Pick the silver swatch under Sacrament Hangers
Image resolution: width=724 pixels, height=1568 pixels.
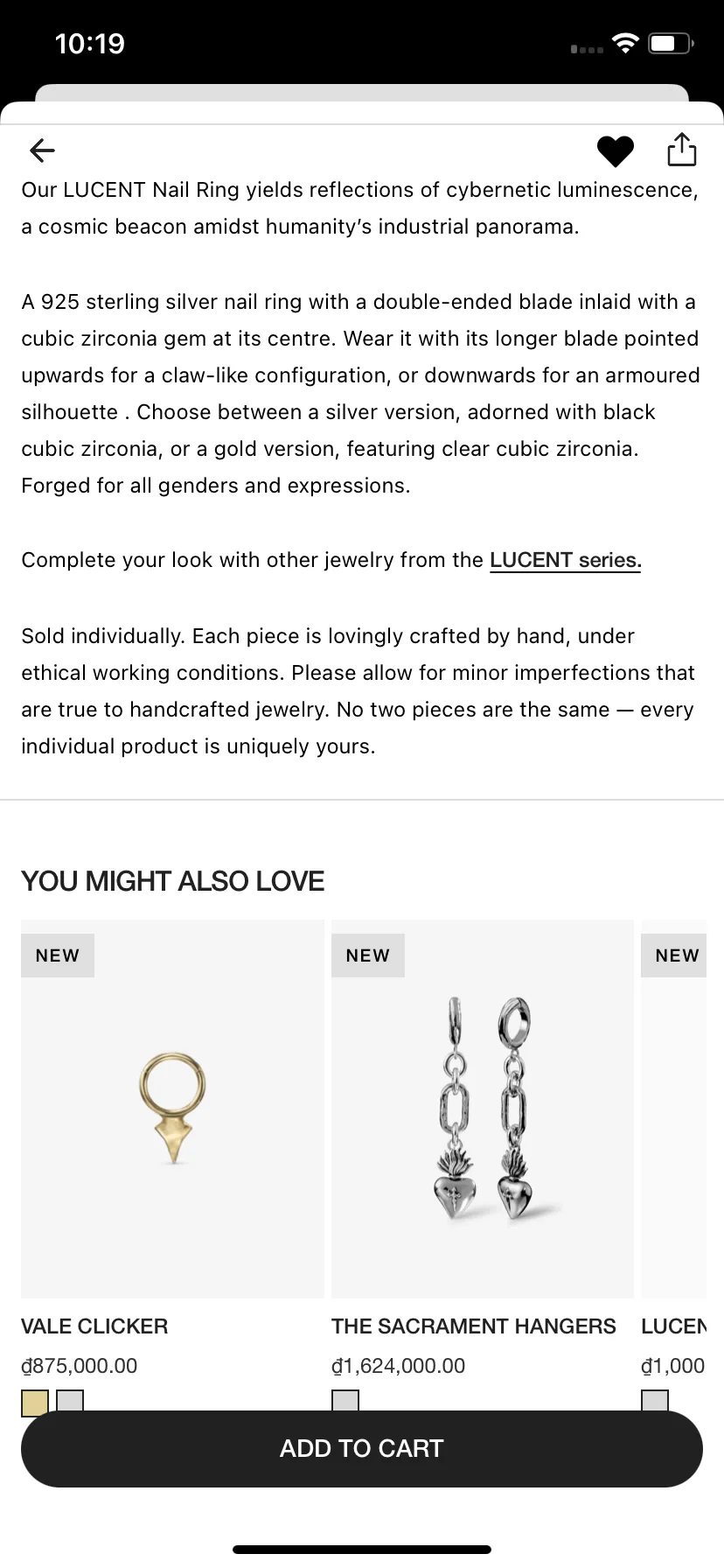pyautogui.click(x=345, y=1401)
